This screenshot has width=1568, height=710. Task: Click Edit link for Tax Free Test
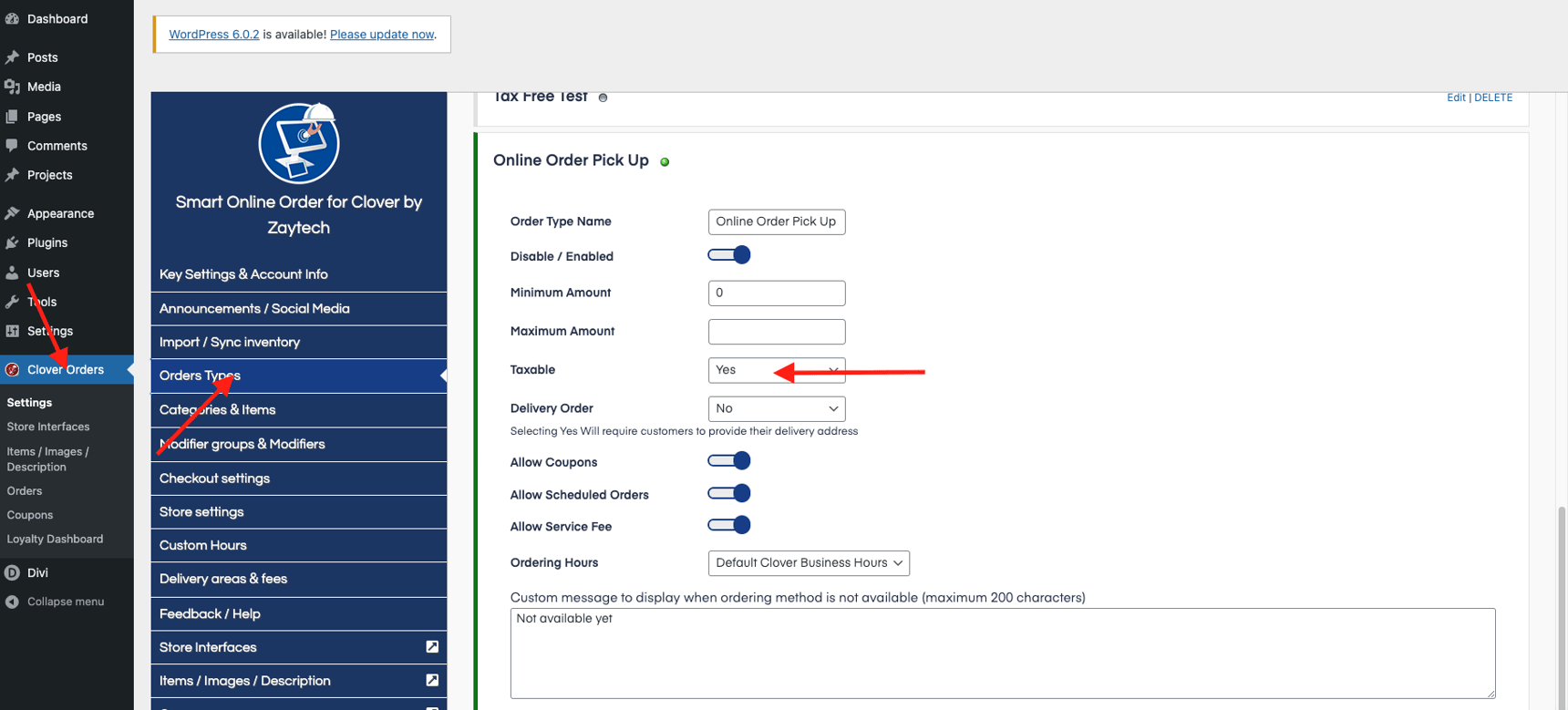point(1456,98)
